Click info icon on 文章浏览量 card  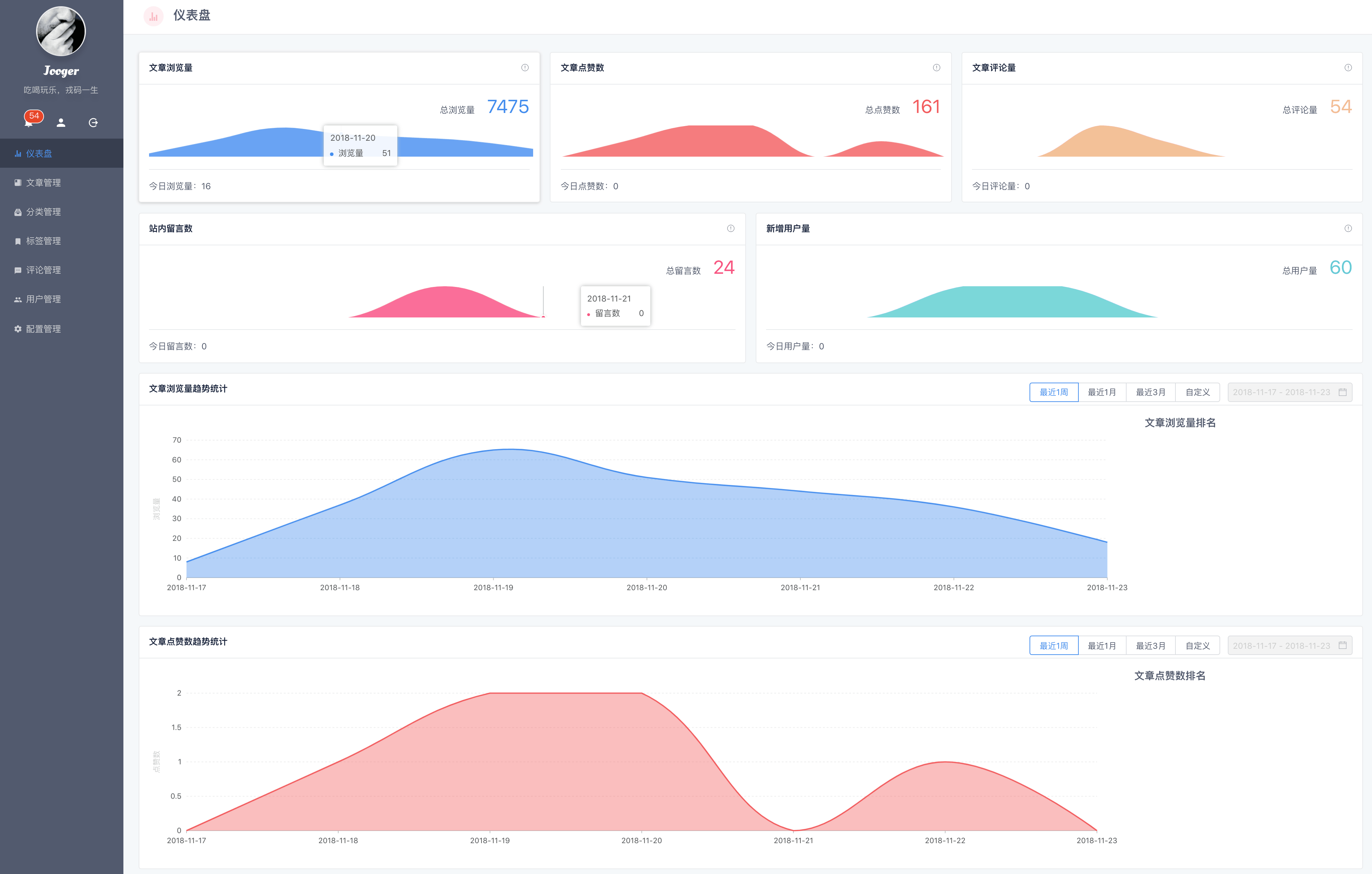(525, 68)
